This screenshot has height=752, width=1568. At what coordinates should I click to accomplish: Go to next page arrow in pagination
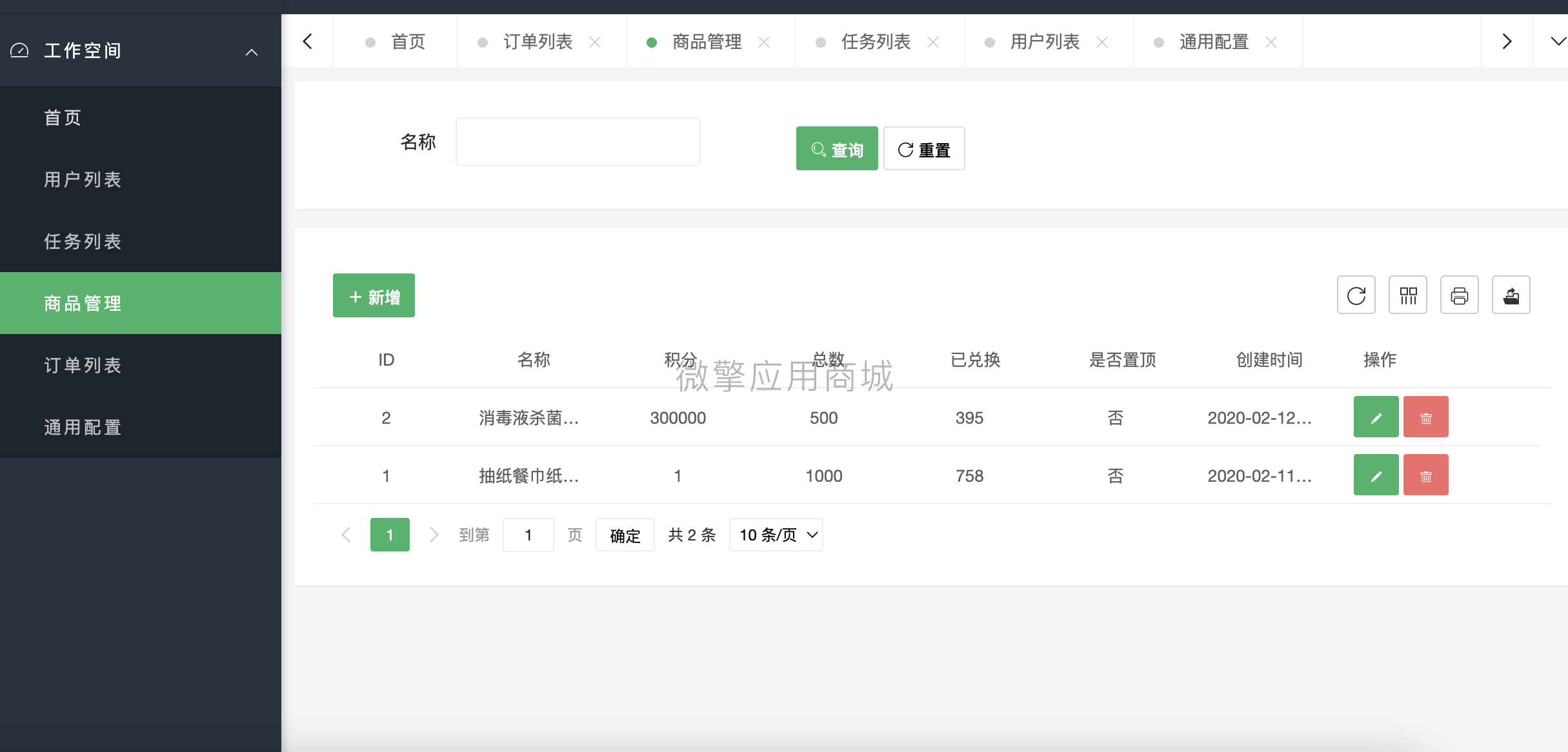point(434,535)
